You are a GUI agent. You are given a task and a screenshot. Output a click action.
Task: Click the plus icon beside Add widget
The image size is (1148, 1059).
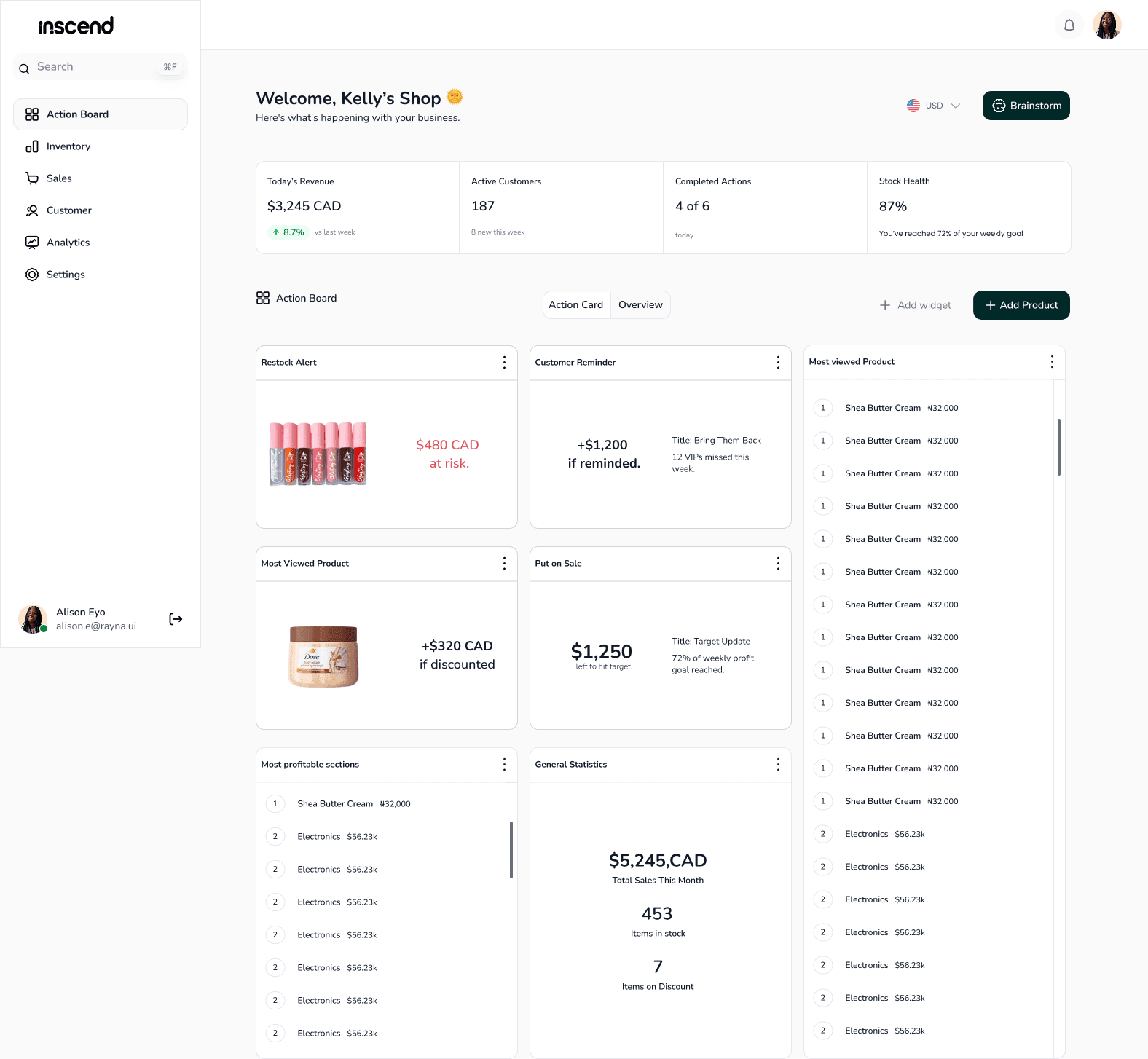885,305
